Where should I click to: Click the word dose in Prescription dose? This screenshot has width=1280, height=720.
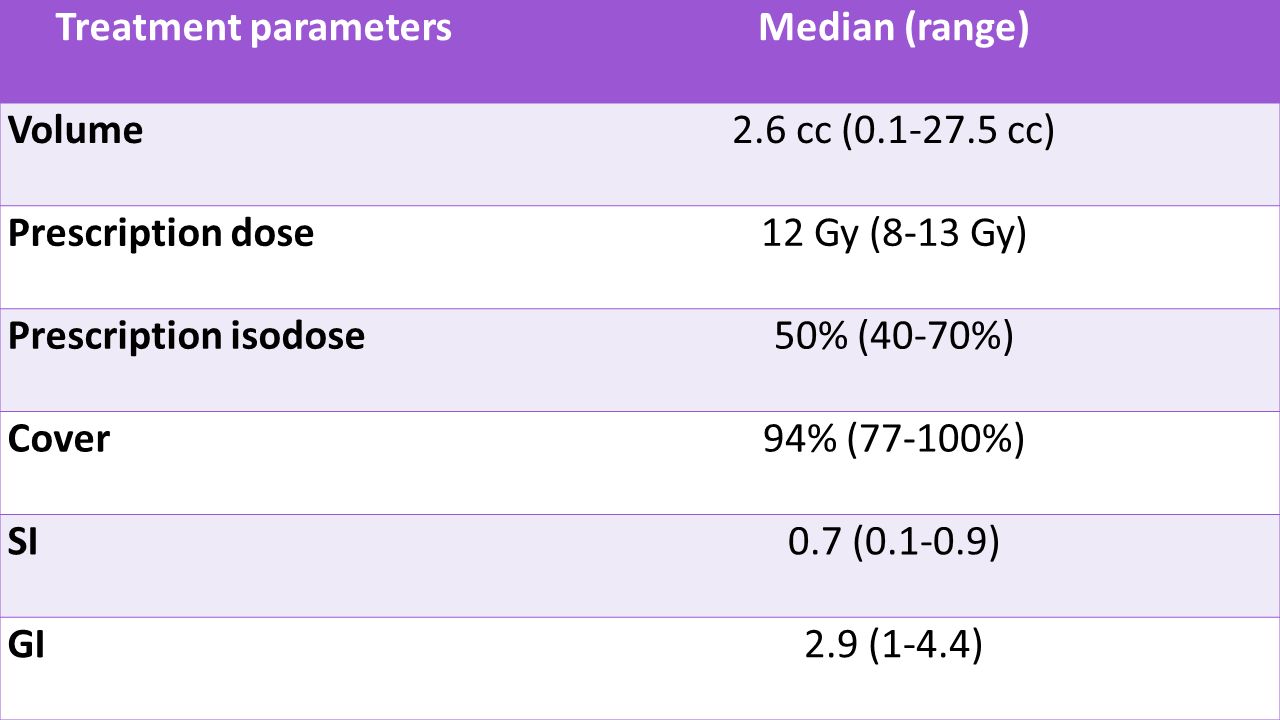tap(273, 232)
